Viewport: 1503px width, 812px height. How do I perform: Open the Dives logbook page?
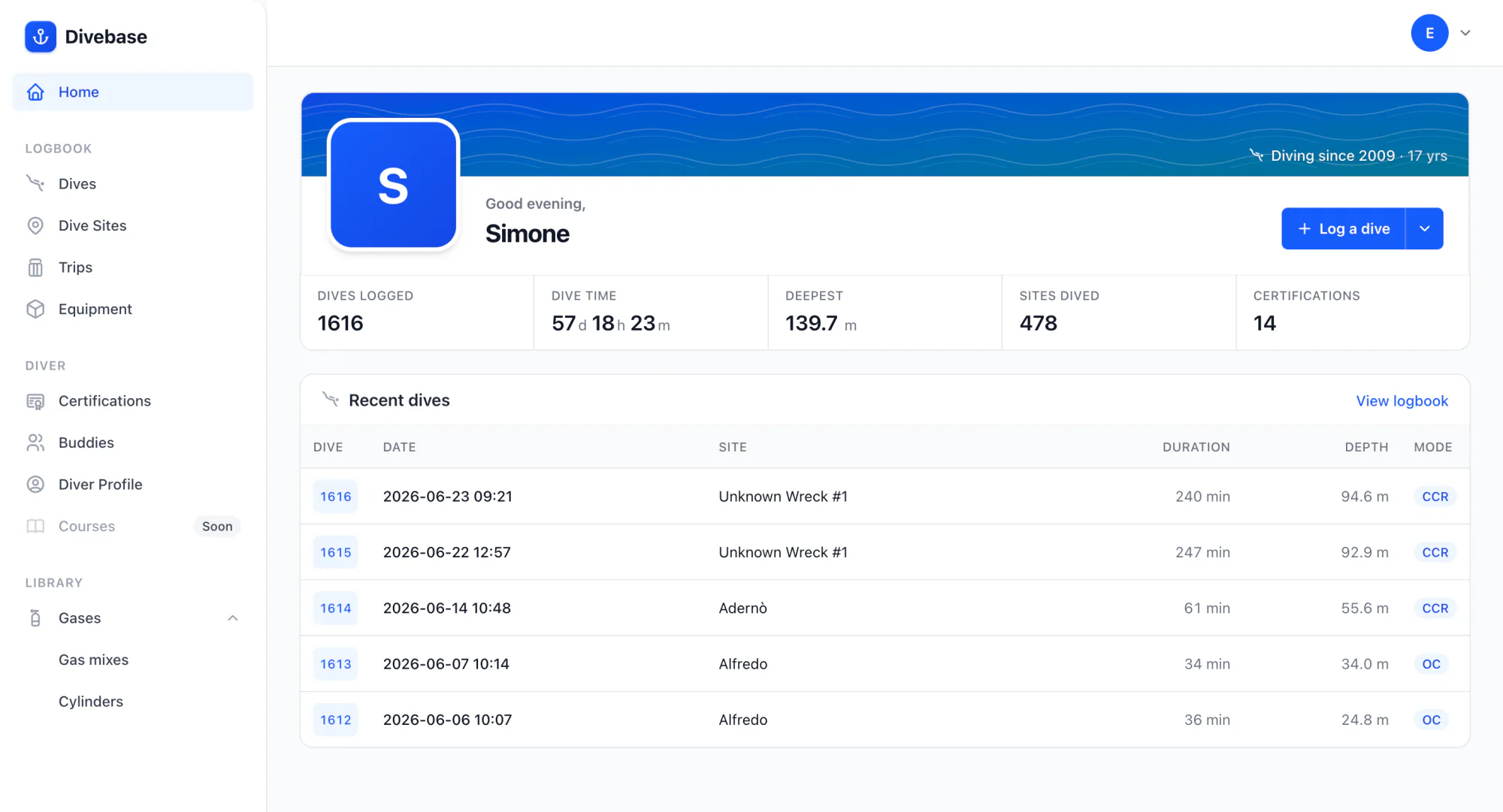[x=133, y=183]
